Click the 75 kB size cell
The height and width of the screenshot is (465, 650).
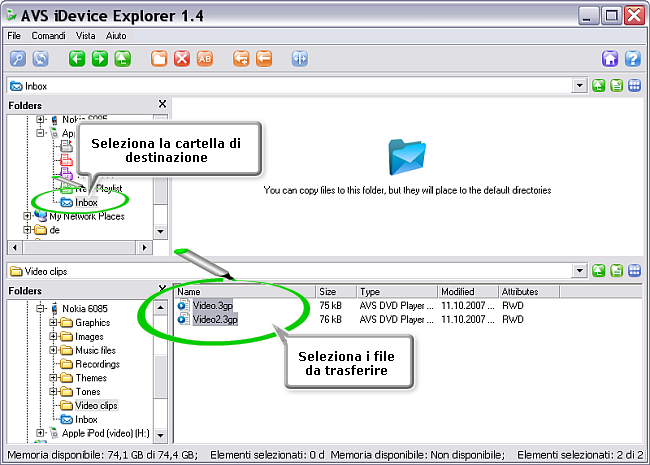pyautogui.click(x=330, y=305)
